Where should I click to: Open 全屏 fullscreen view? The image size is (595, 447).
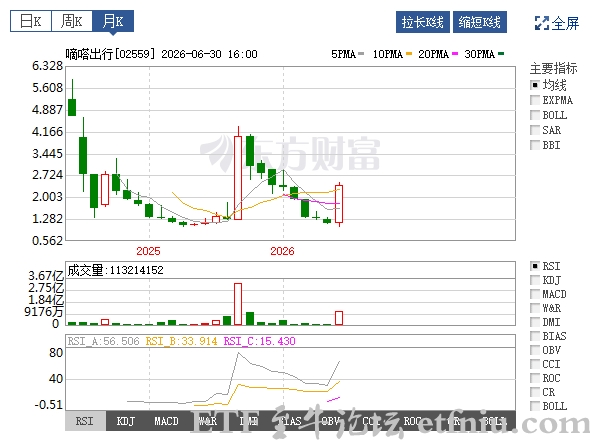(557, 23)
